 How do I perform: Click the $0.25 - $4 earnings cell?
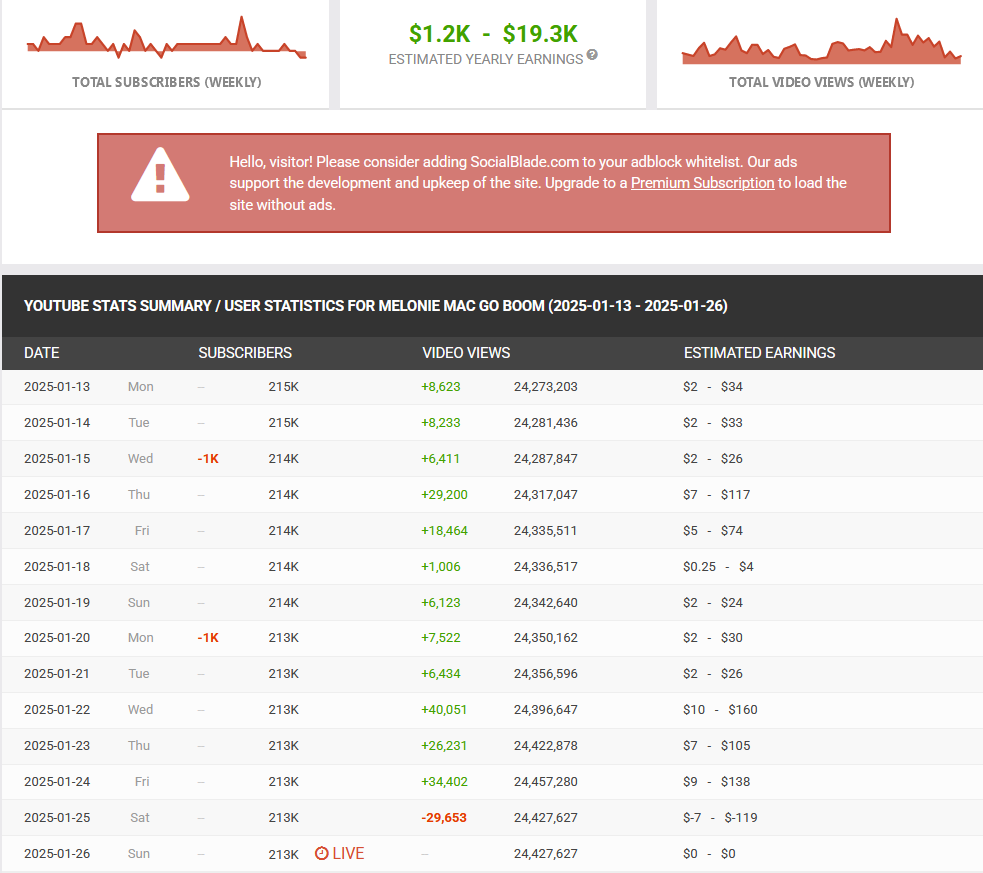point(718,567)
